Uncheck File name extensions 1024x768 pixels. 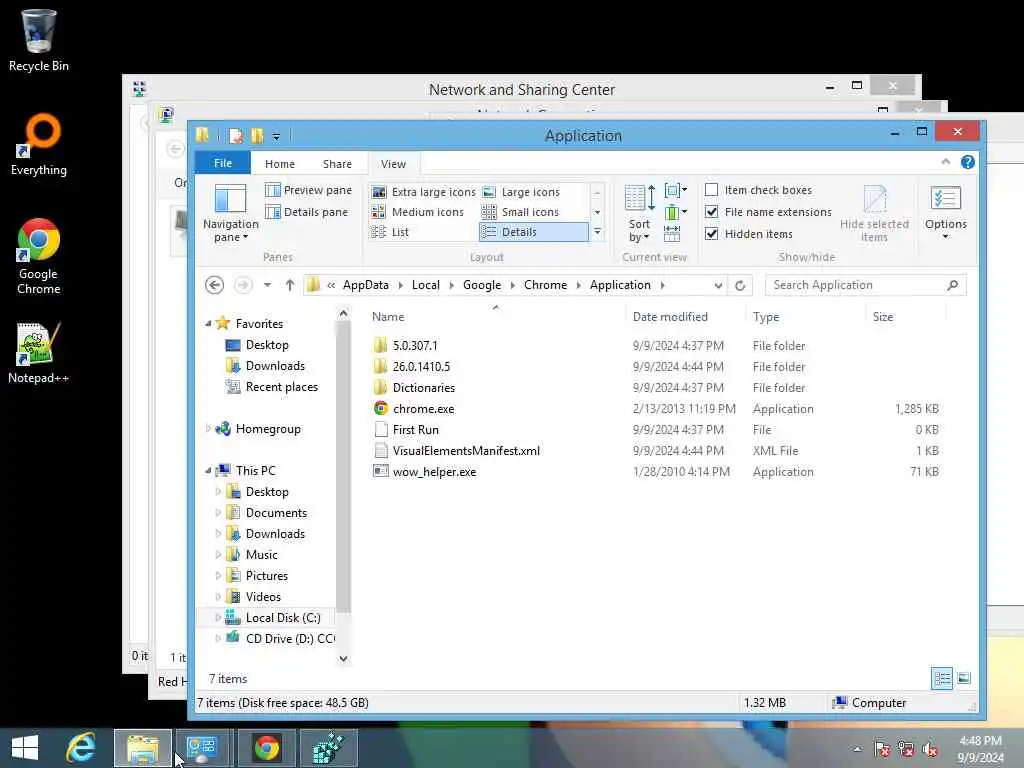point(712,212)
